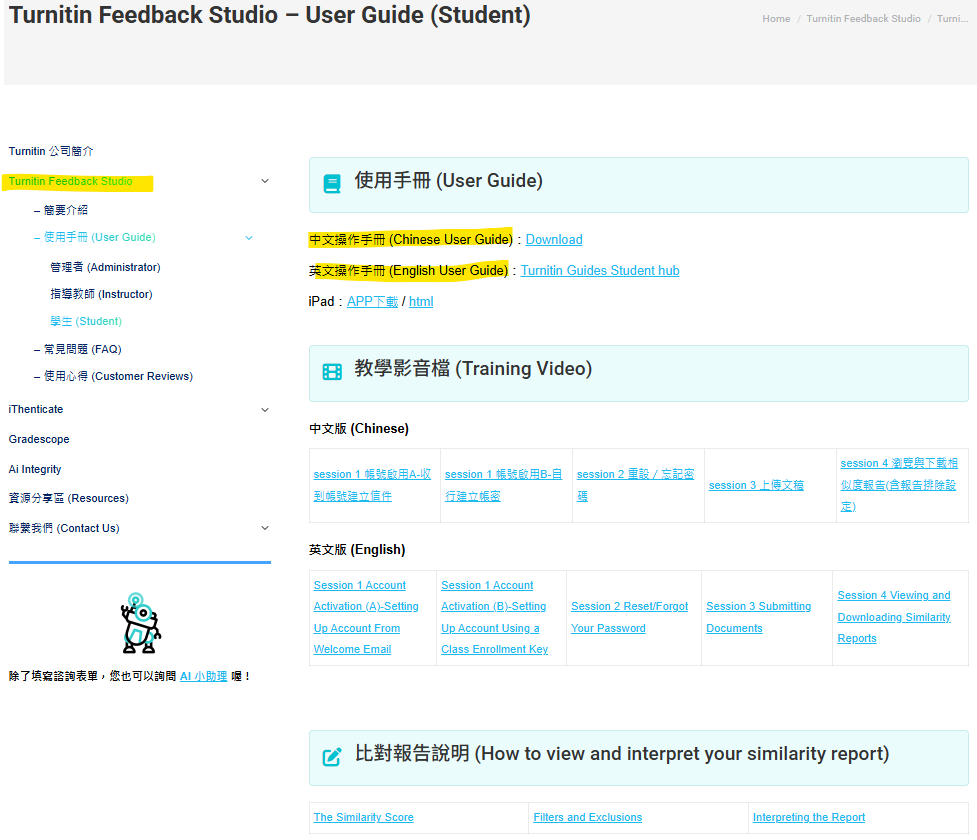
Task: Expand the Contact Us sidebar menu
Action: point(265,528)
